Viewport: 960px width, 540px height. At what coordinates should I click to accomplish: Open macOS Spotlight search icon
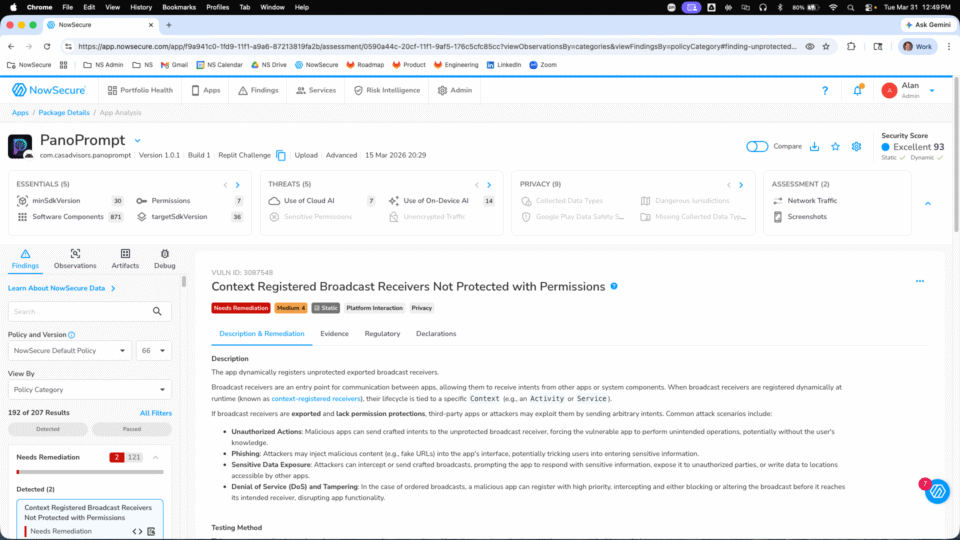850,7
